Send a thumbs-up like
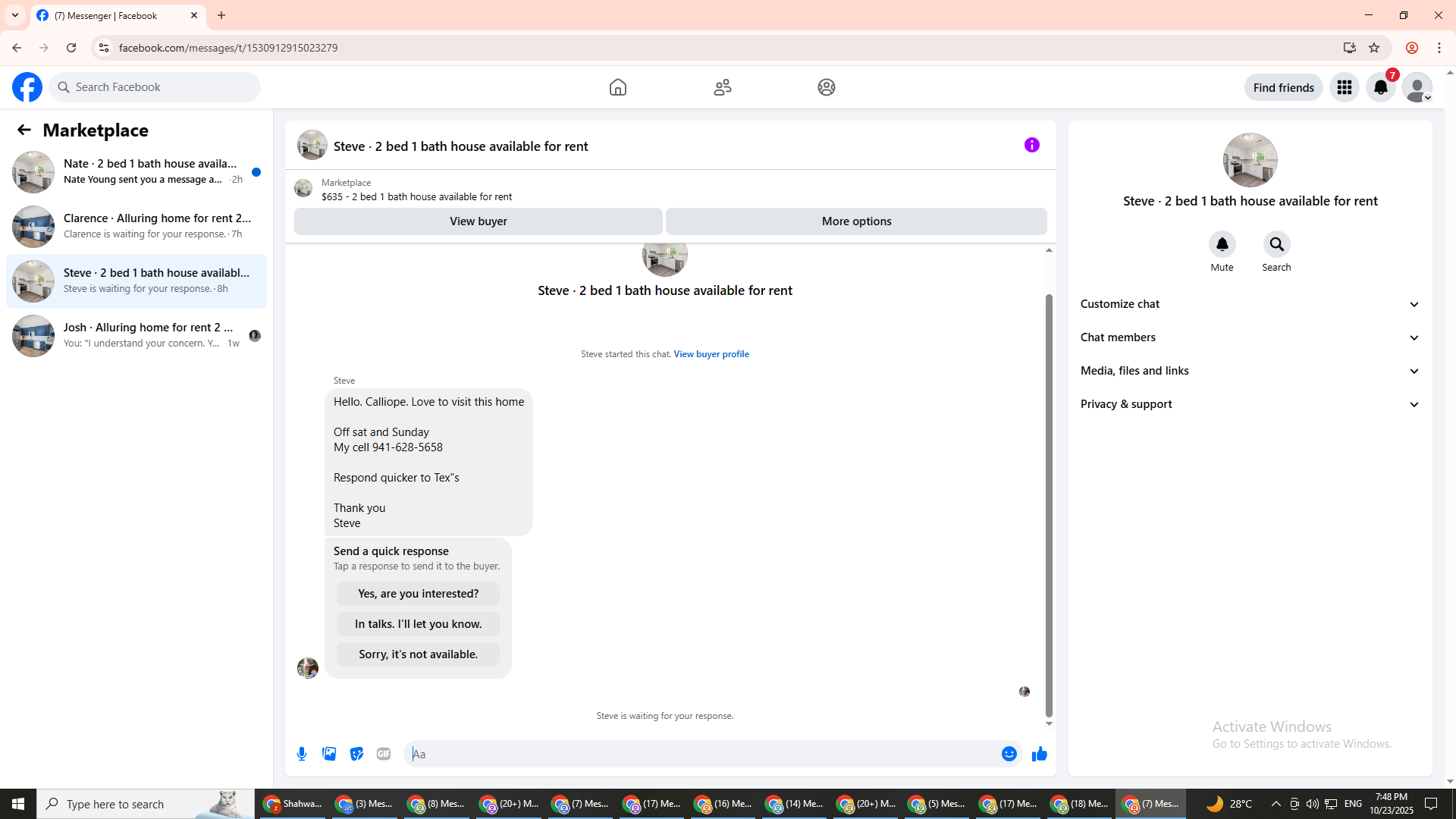The image size is (1456, 819). (x=1039, y=754)
